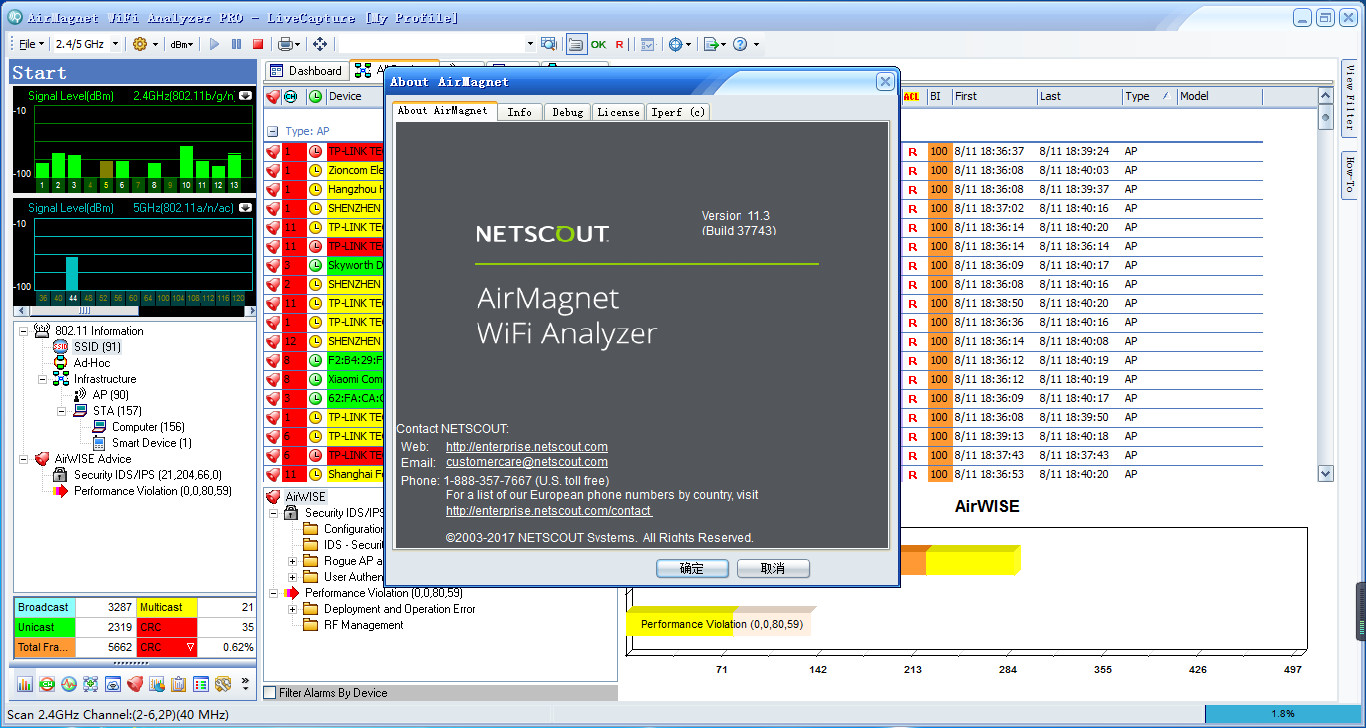This screenshot has width=1366, height=728.
Task: Open the Reports view (clipboard icon)
Action: pyautogui.click(x=179, y=684)
